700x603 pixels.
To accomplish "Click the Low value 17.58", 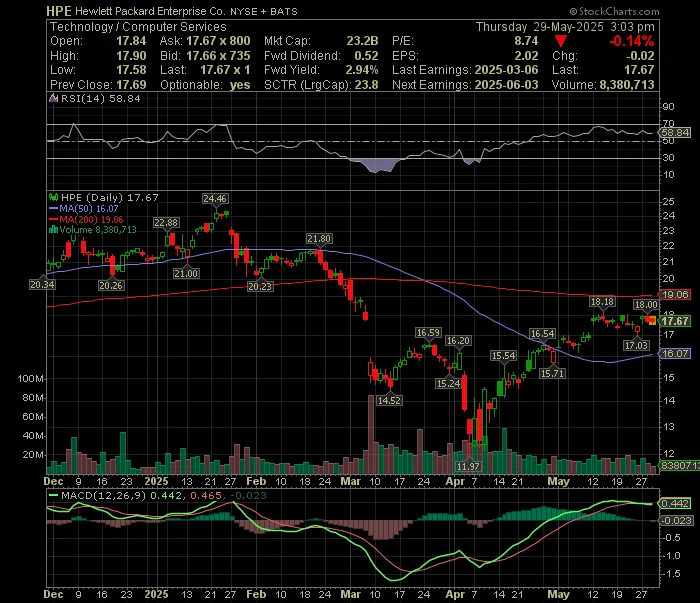I will 131,70.
